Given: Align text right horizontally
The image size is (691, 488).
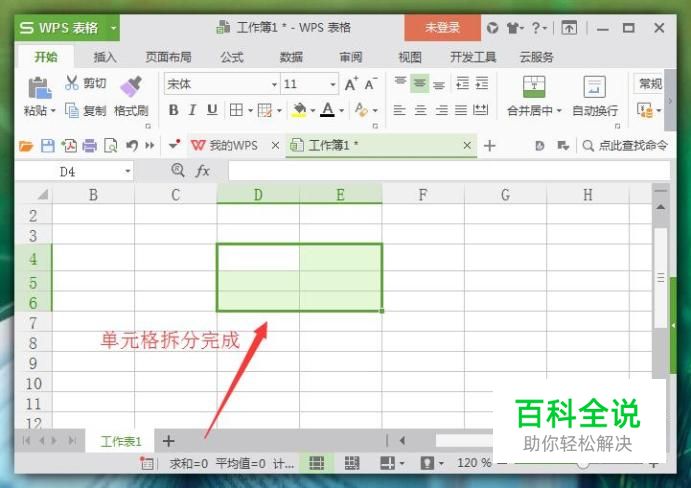Looking at the screenshot, I should tap(441, 110).
